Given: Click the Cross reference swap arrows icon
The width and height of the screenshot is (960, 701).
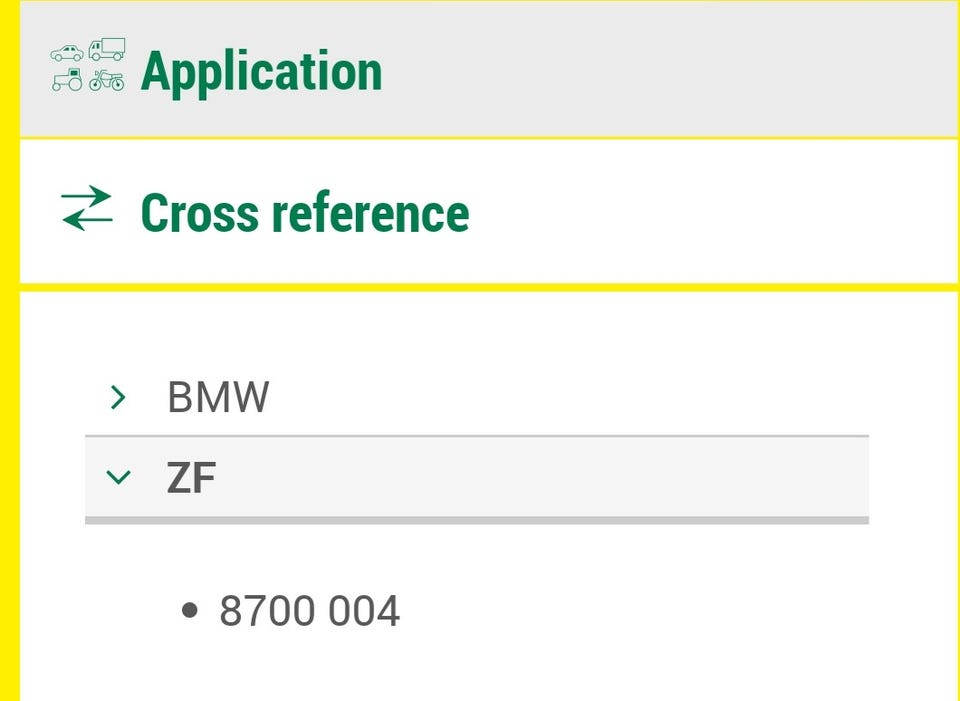Looking at the screenshot, I should [87, 209].
